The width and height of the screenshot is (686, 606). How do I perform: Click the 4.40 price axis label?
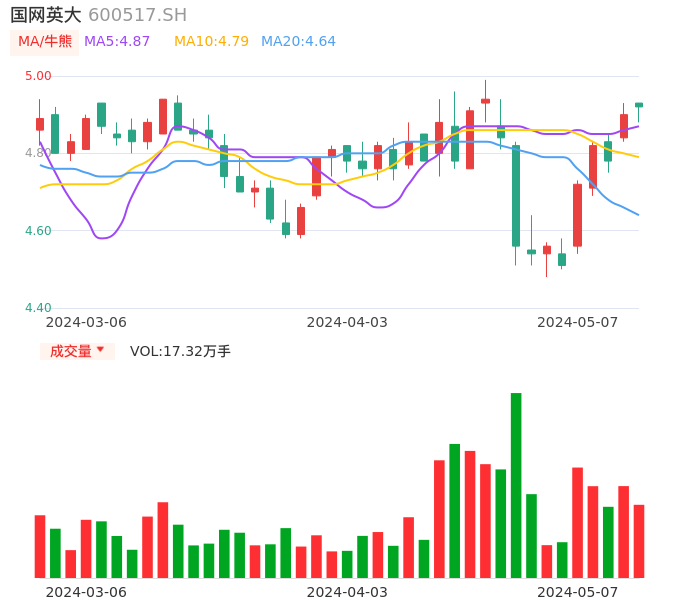[x=38, y=308]
